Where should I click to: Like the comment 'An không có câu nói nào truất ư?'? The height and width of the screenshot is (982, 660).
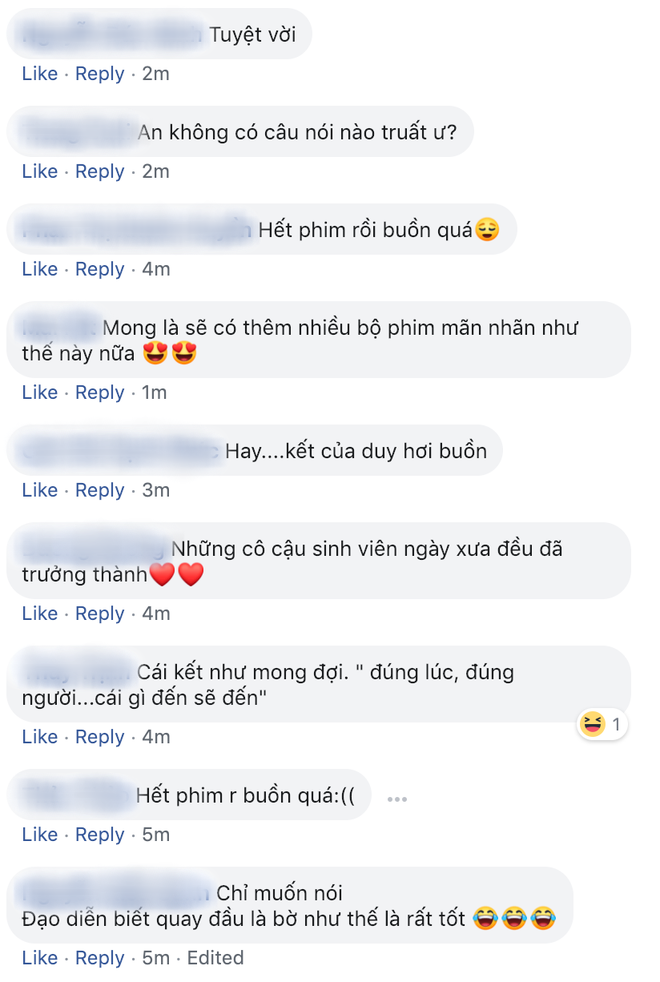(x=40, y=172)
